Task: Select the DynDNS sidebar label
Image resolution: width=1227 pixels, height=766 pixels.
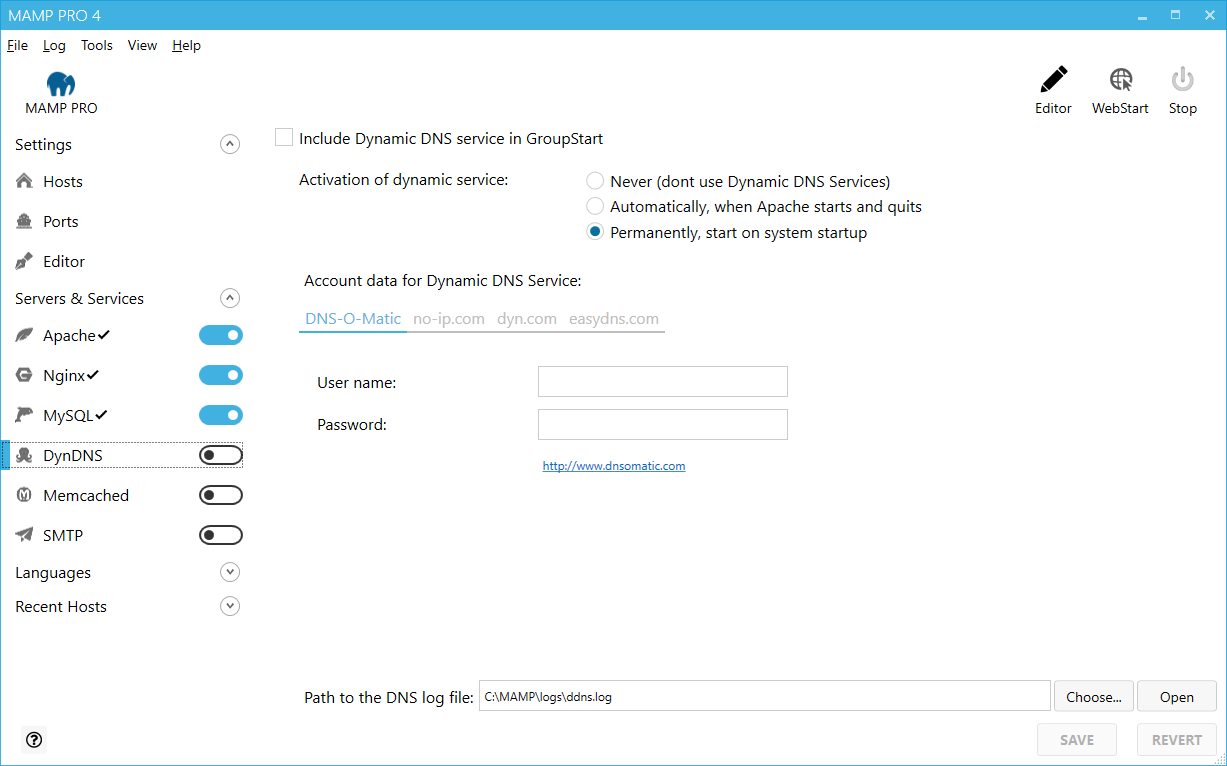Action: pyautogui.click(x=73, y=455)
